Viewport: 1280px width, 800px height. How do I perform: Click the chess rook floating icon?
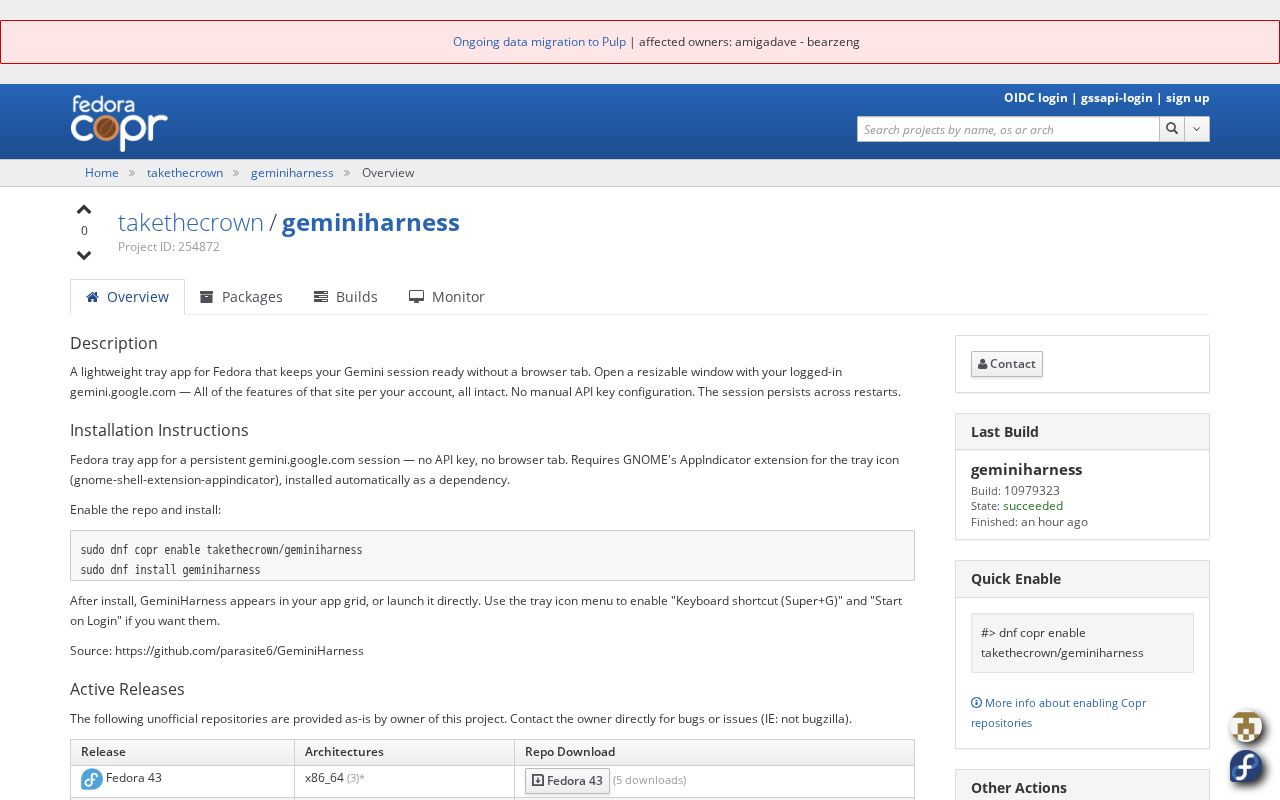(x=1246, y=726)
